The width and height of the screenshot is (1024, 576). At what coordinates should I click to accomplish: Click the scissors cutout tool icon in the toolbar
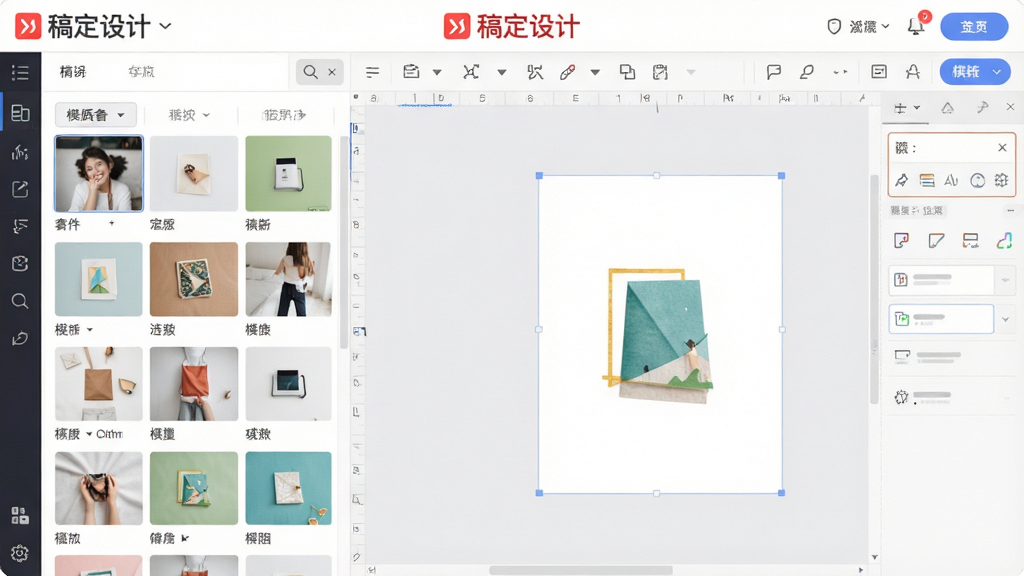click(x=535, y=72)
